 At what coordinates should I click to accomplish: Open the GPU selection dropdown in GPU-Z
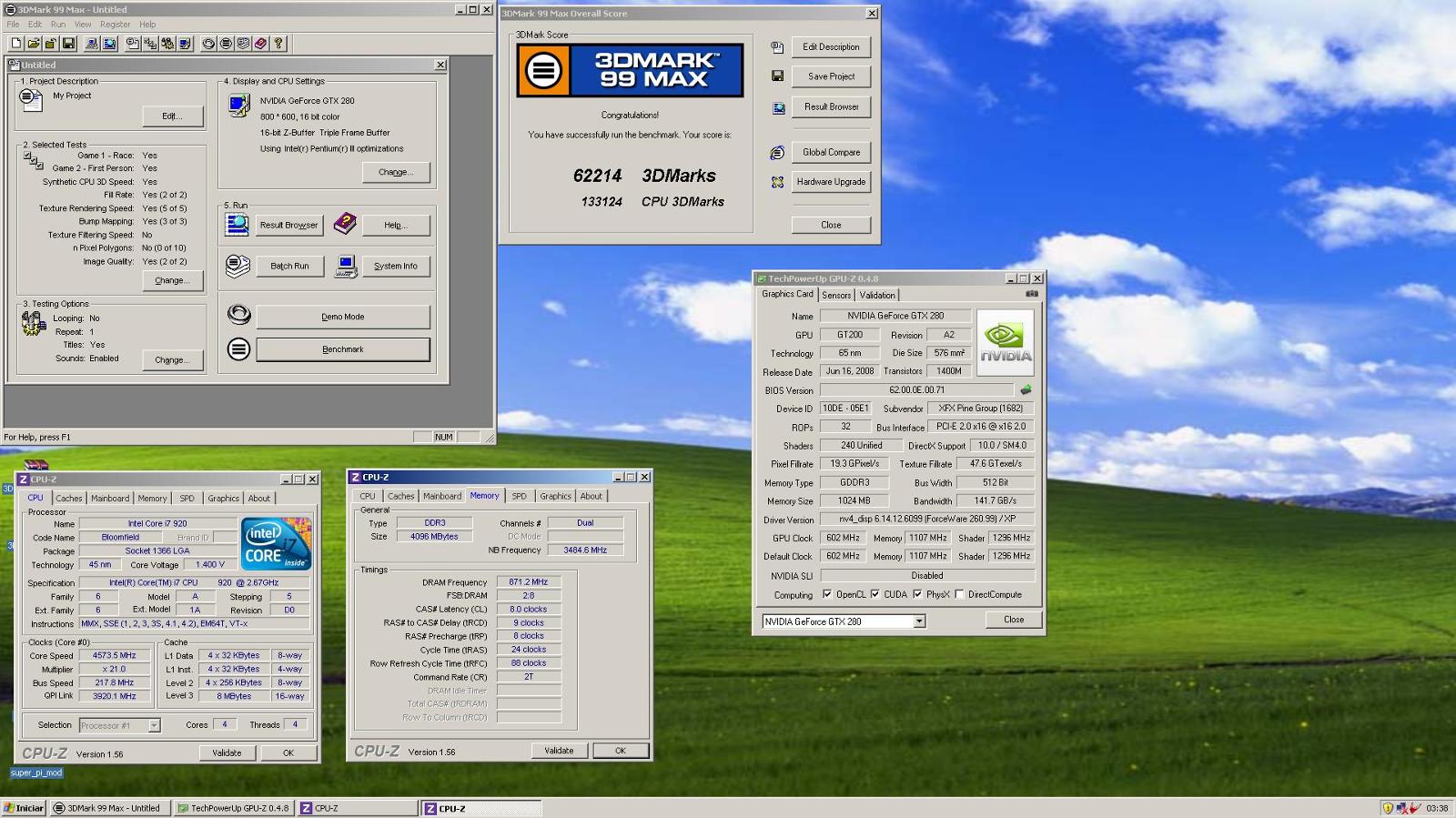pos(919,621)
